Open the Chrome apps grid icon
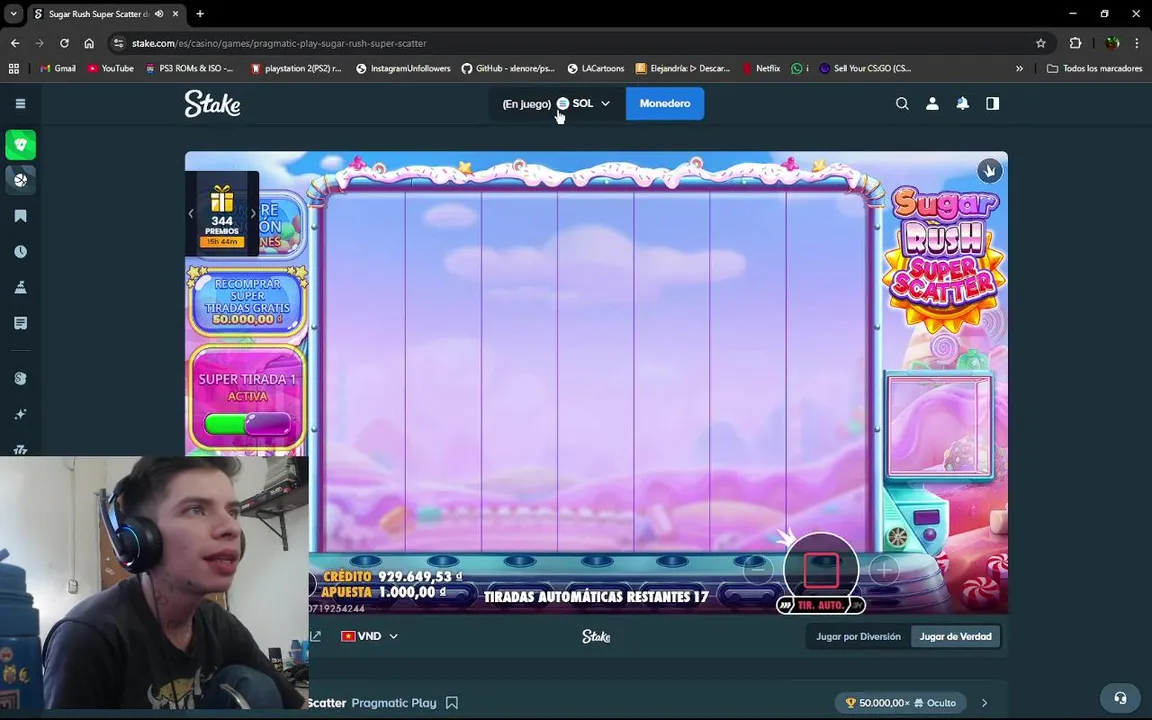This screenshot has height=720, width=1152. click(13, 68)
